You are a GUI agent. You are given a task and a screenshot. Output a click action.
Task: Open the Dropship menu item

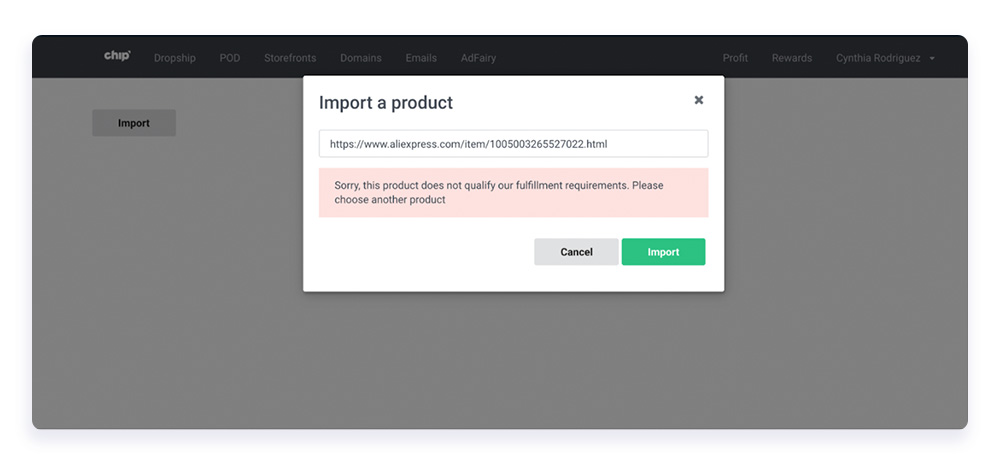click(x=175, y=58)
